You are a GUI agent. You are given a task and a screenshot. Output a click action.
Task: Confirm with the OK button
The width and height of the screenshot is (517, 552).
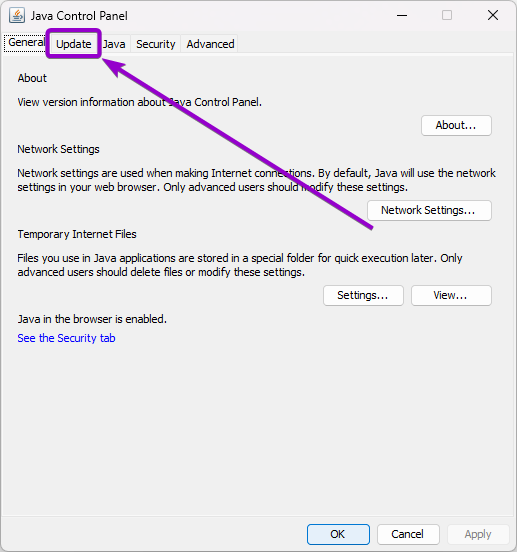338,534
